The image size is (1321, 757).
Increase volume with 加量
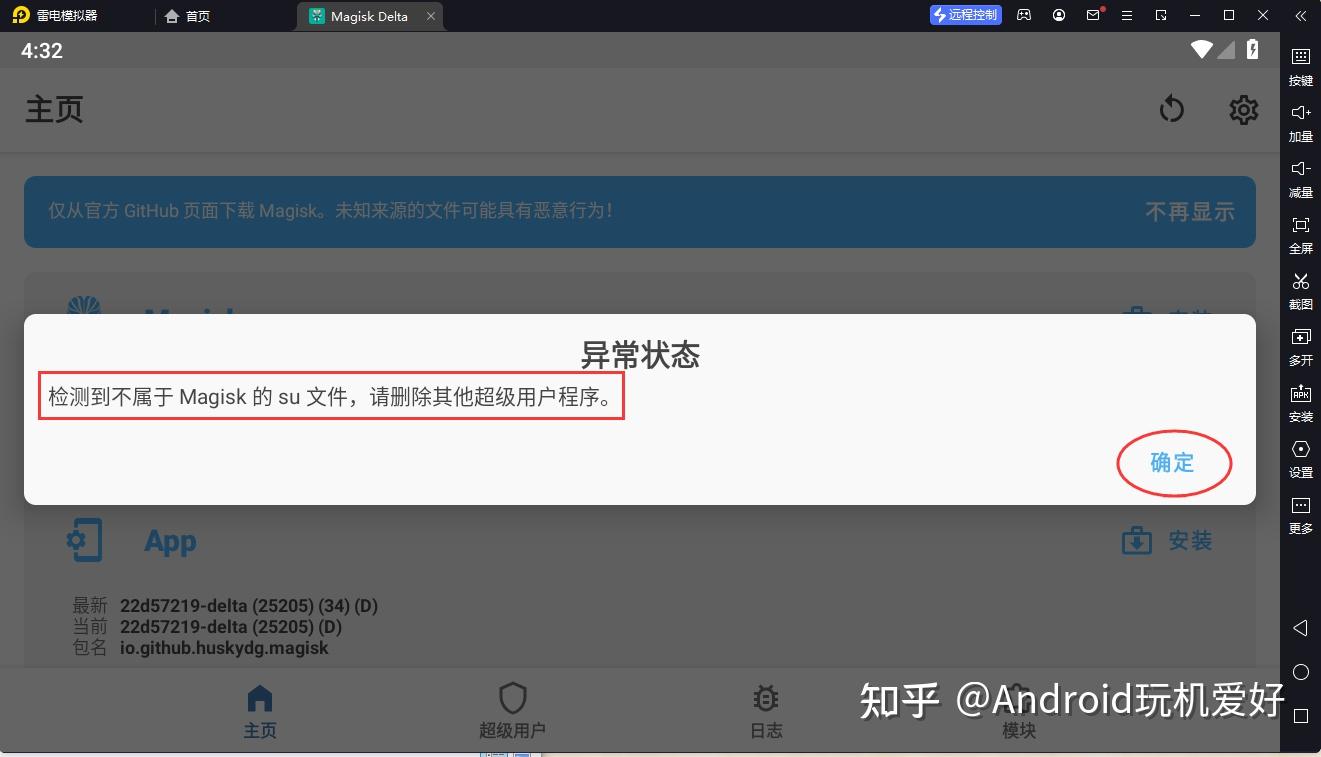click(1300, 122)
